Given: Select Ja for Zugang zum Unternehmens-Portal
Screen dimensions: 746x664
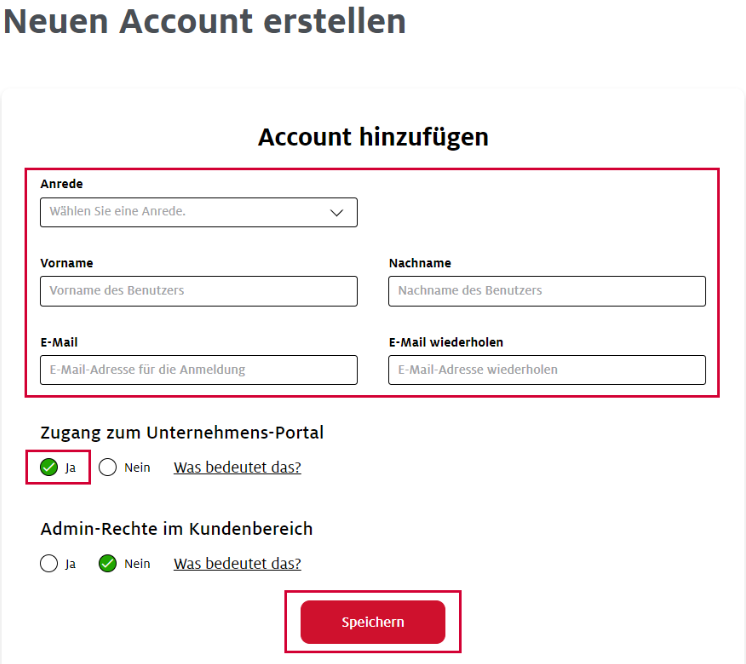Looking at the screenshot, I should [x=49, y=467].
